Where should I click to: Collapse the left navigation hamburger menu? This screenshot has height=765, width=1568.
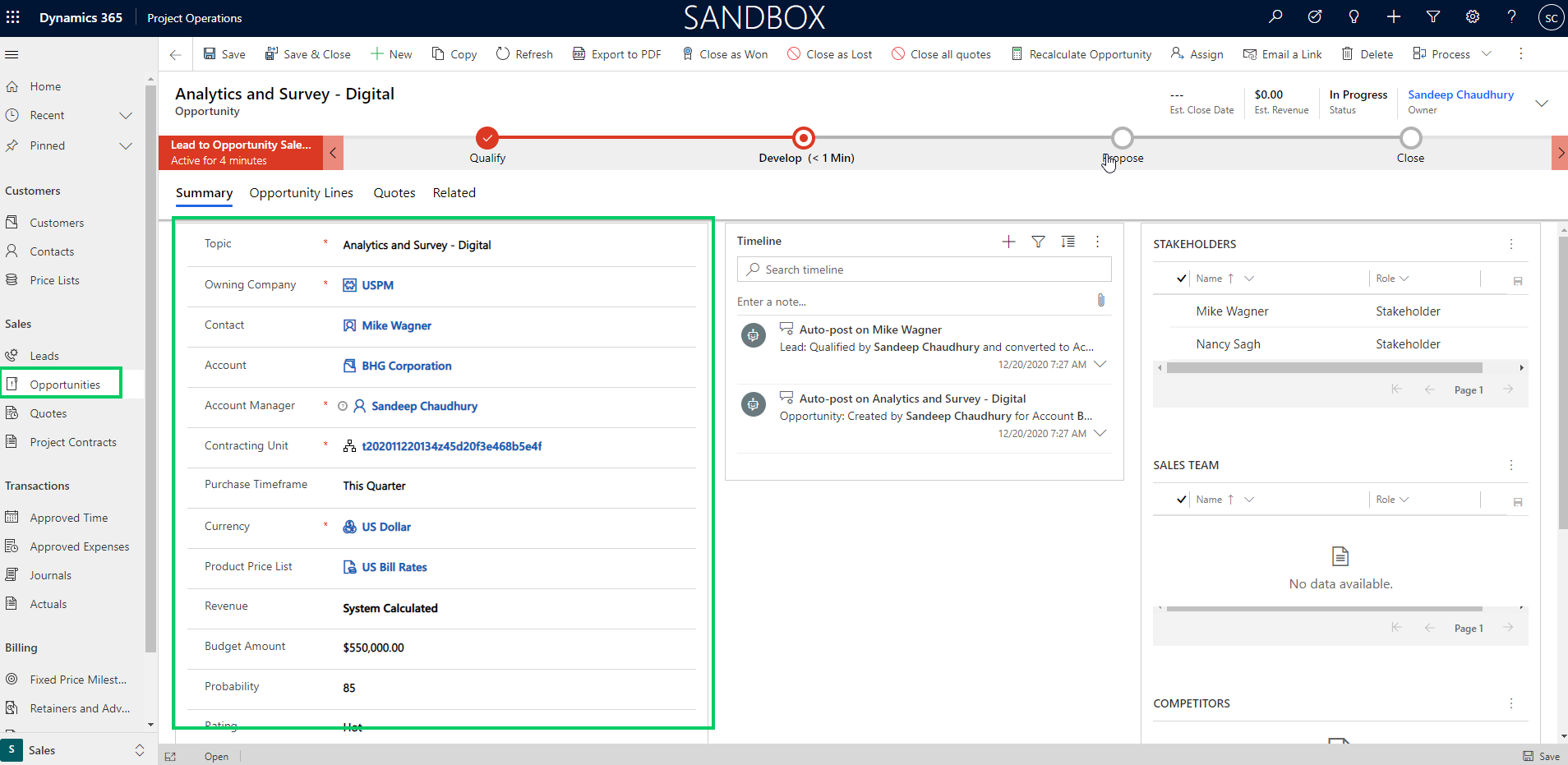pos(12,55)
